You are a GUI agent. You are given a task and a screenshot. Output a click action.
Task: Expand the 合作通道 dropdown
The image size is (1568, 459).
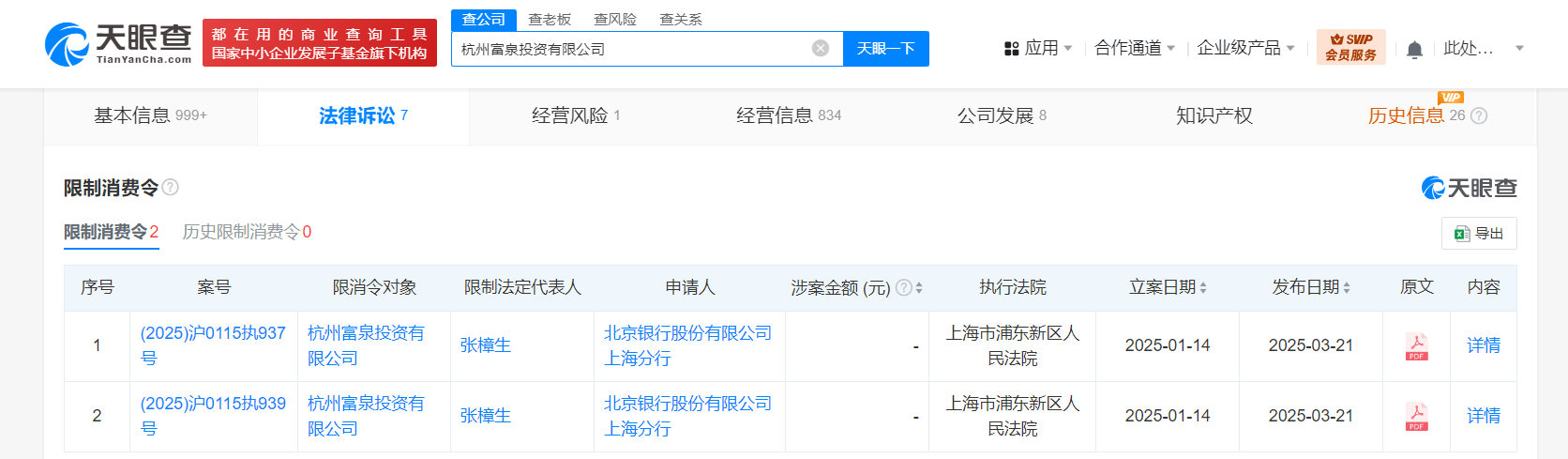coord(1135,48)
